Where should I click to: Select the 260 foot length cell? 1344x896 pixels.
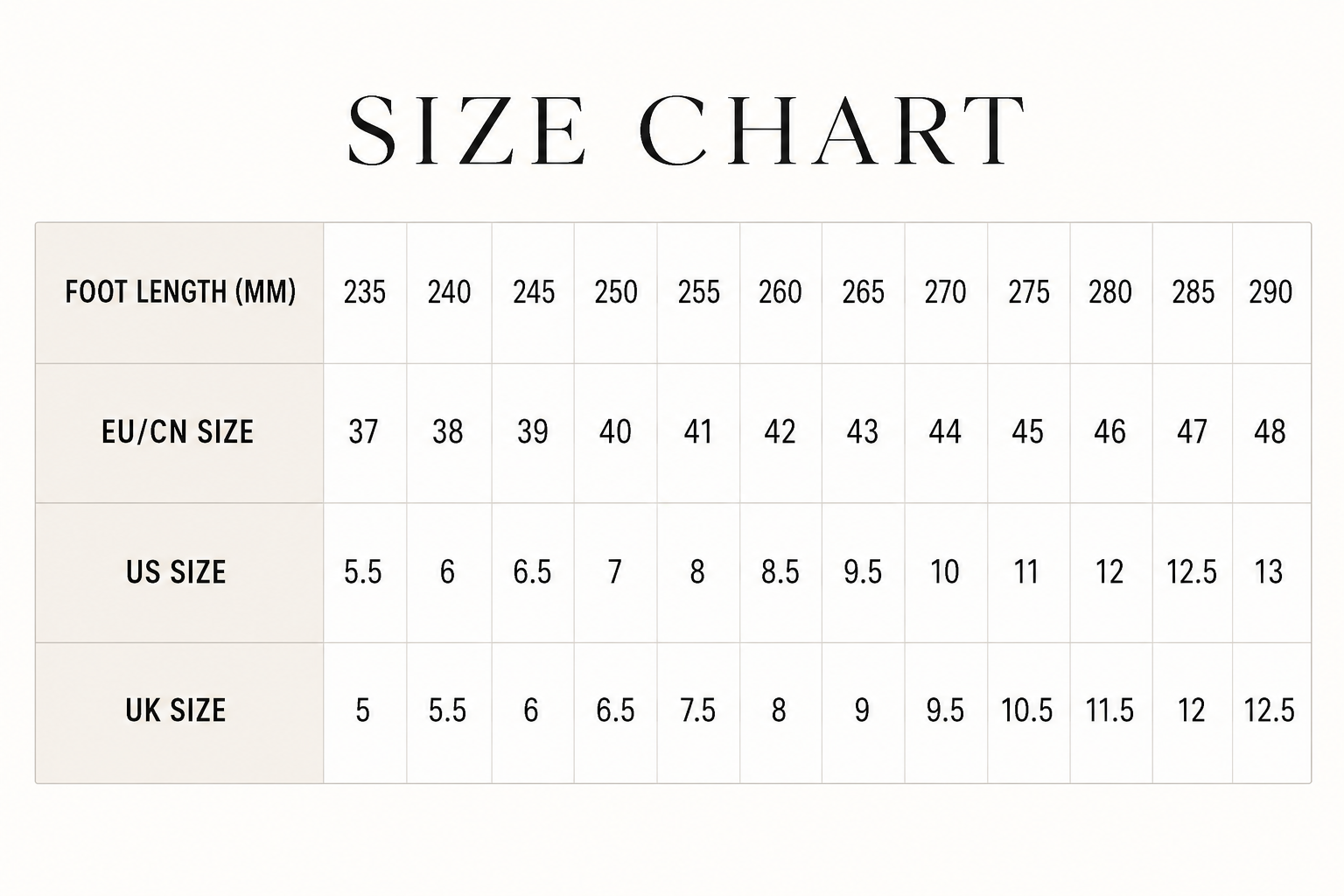780,293
